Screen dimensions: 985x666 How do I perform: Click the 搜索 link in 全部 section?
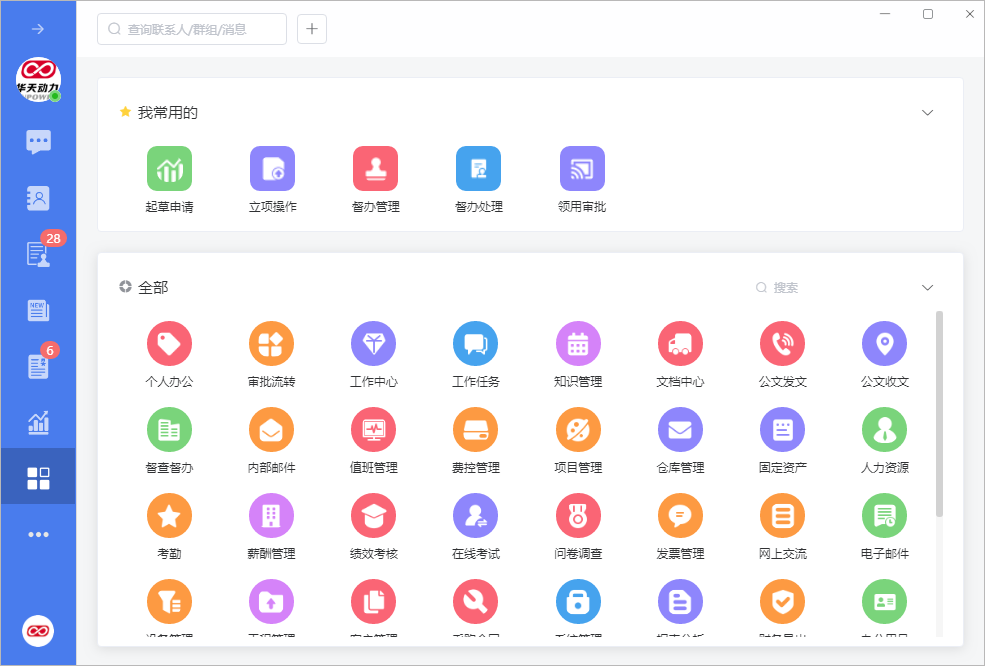(x=778, y=287)
